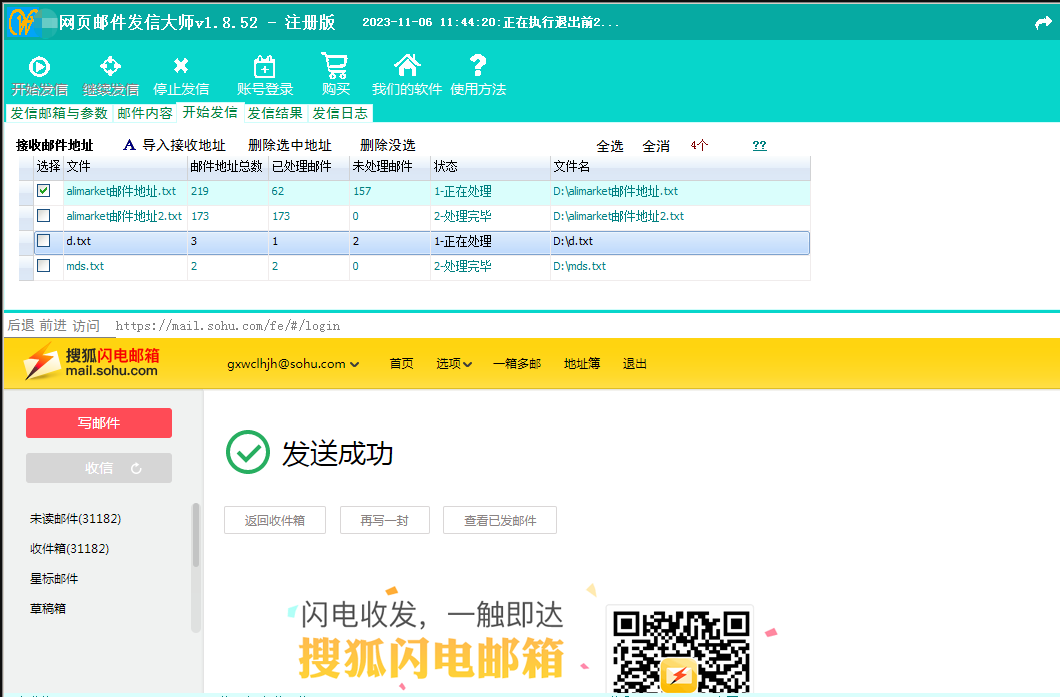Click the QR code image
This screenshot has width=1060, height=697.
coord(680,650)
